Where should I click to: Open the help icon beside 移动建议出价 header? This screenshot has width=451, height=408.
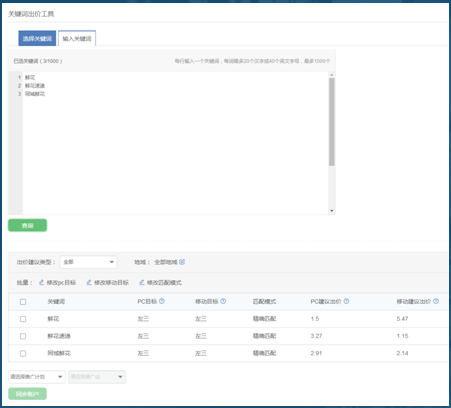click(x=436, y=301)
